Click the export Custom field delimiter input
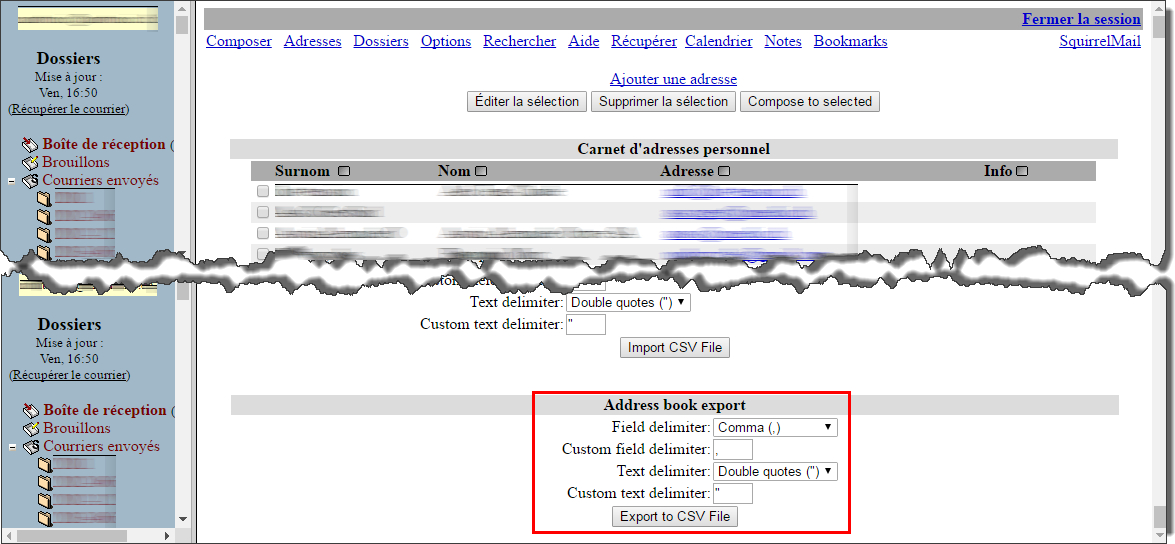This screenshot has height=544, width=1175. 732,449
